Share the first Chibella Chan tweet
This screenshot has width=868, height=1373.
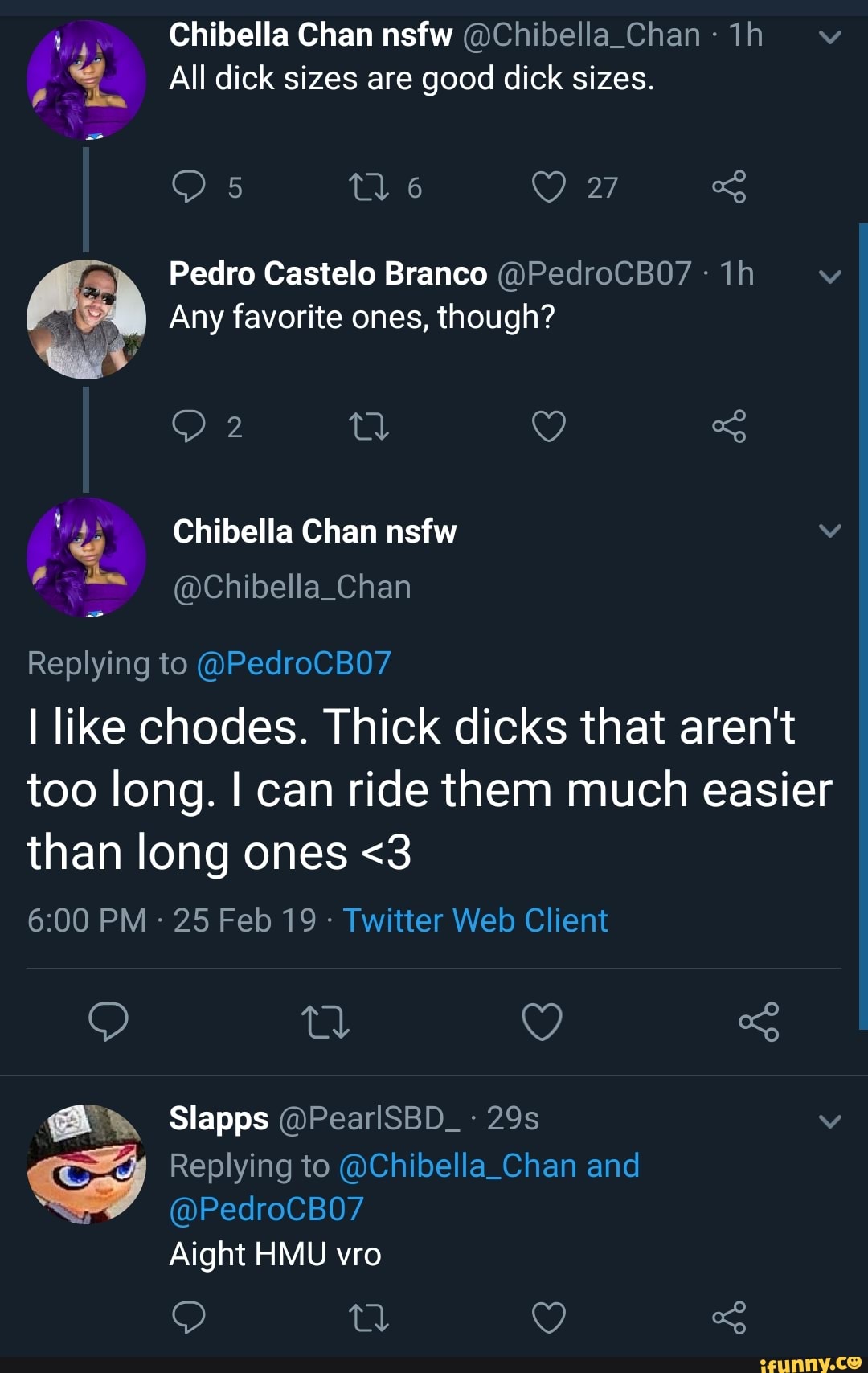[729, 186]
